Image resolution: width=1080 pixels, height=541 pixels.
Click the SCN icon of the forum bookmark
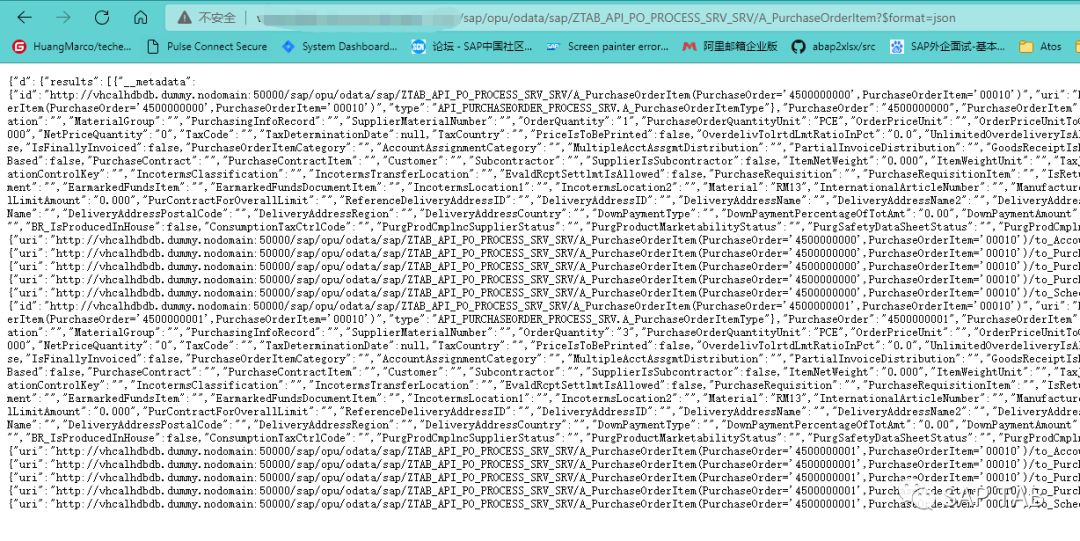point(418,47)
